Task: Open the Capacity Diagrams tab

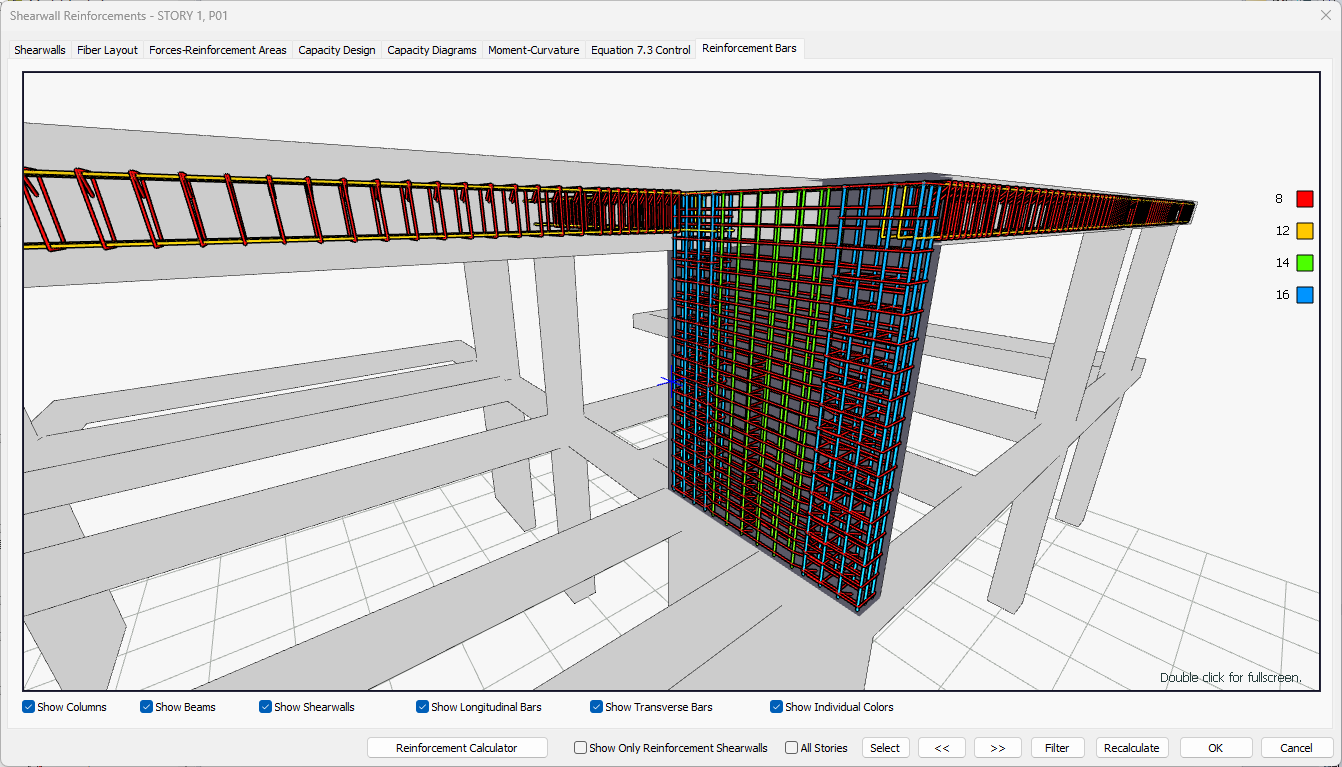Action: 431,50
